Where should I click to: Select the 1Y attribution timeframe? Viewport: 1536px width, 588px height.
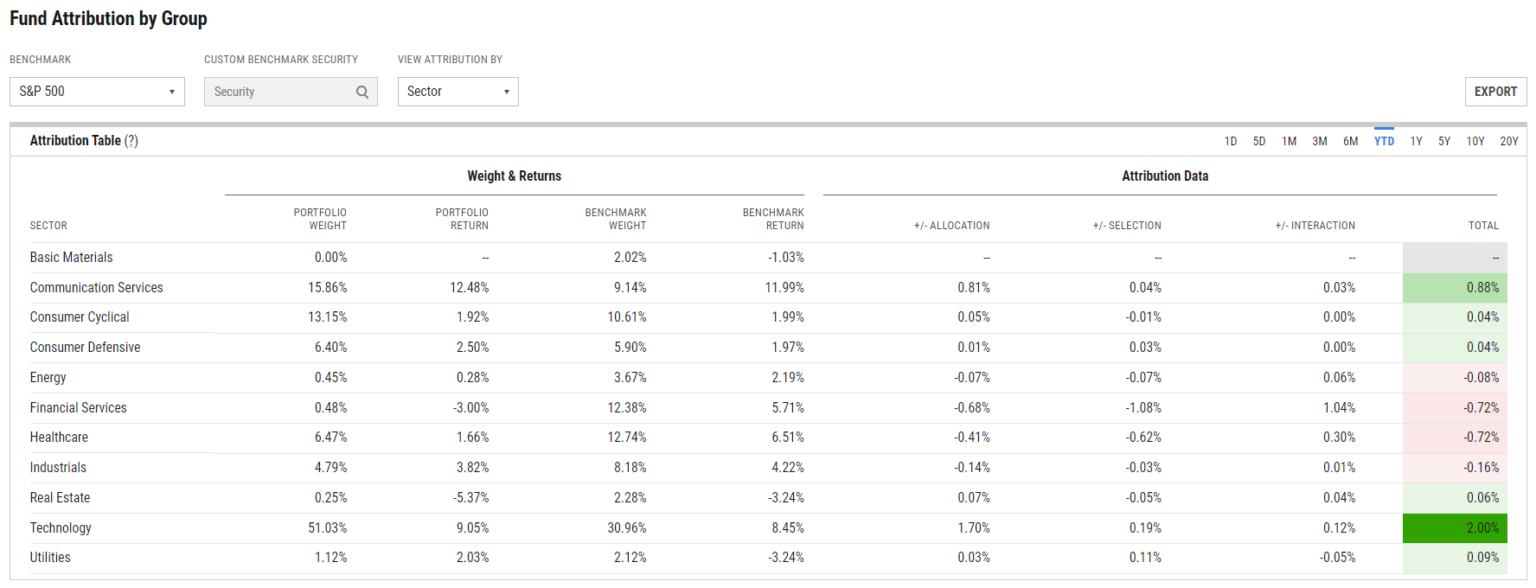[1415, 141]
